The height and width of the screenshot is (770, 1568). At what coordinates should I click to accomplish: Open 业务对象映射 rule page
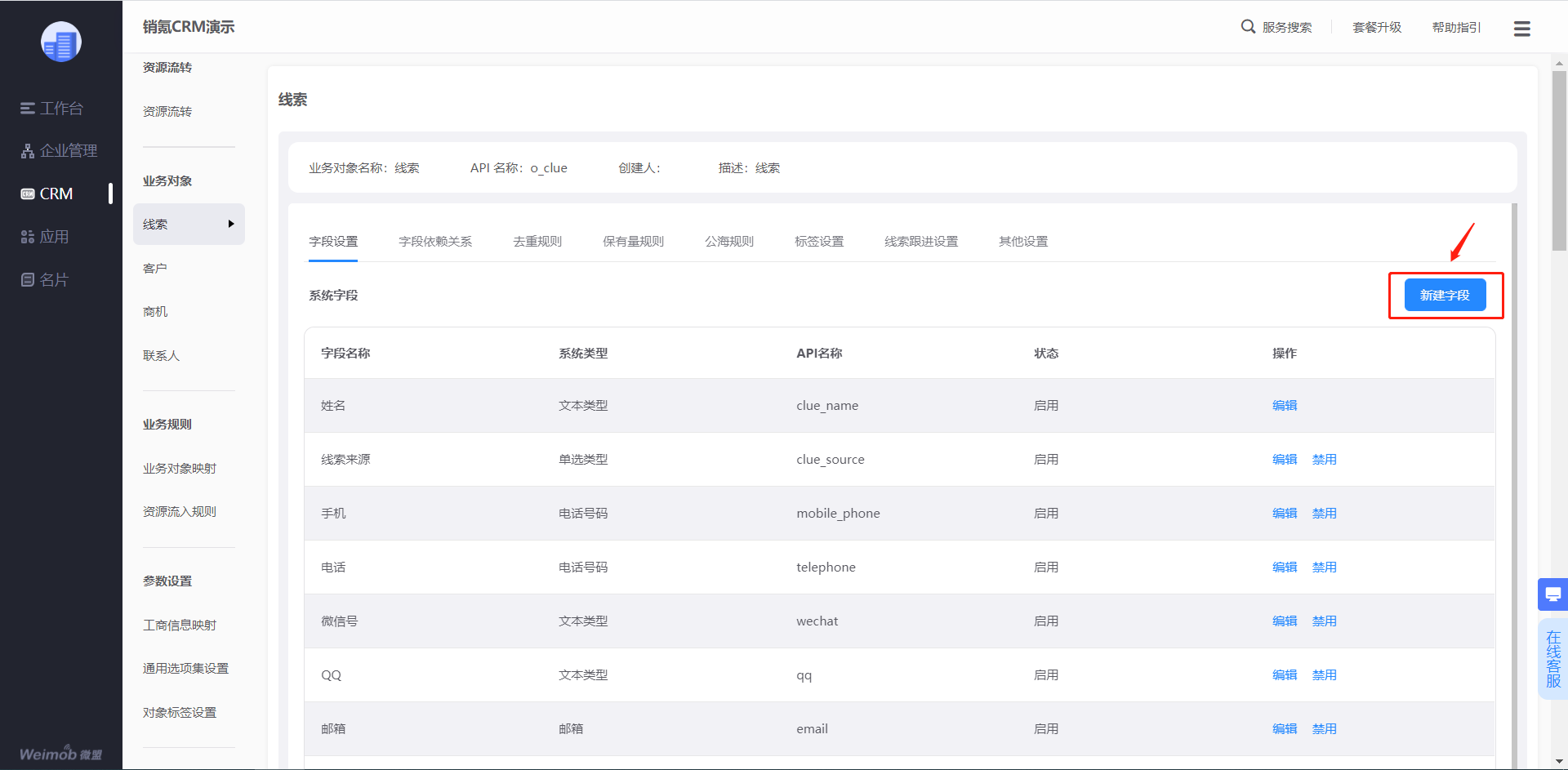coord(180,468)
